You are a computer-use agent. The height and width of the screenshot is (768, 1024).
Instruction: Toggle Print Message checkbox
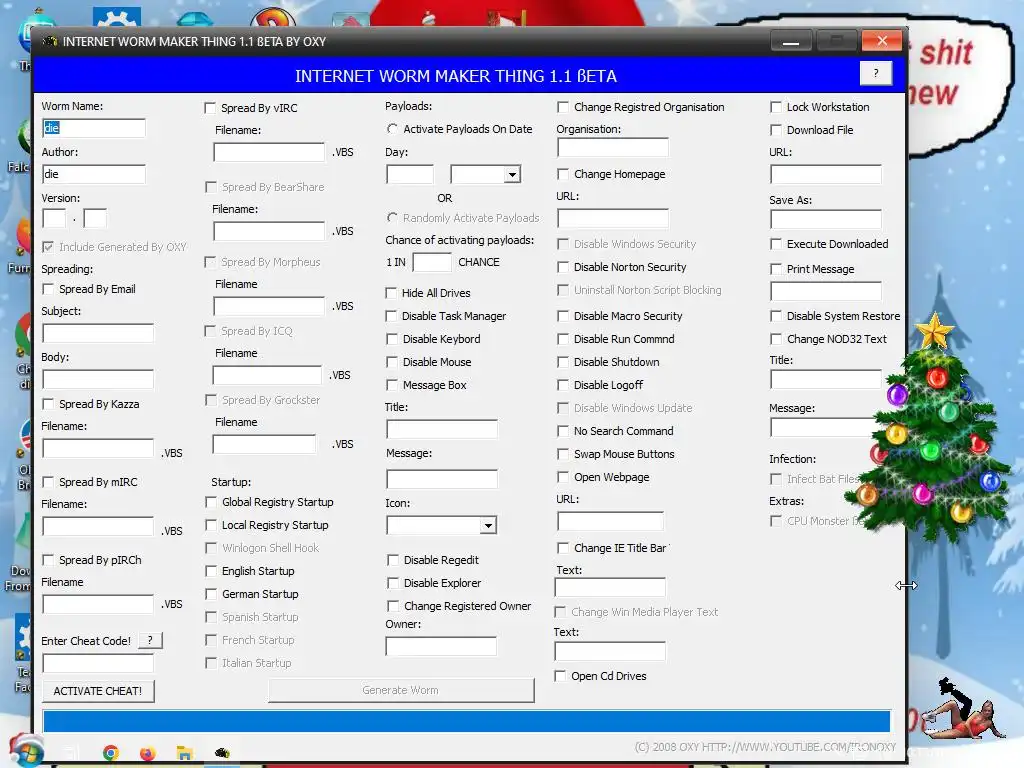(776, 269)
